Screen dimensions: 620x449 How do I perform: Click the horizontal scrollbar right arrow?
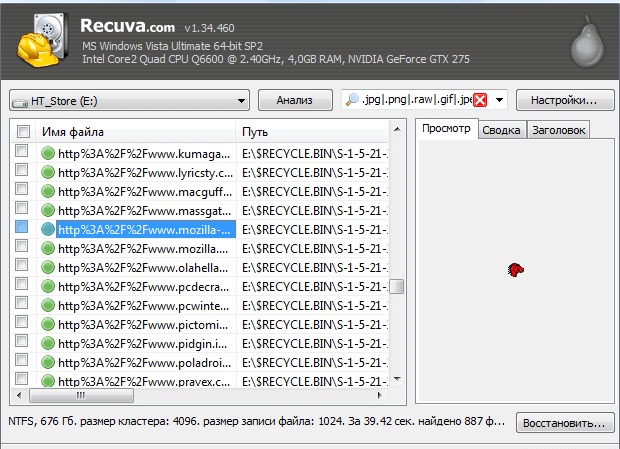click(380, 395)
